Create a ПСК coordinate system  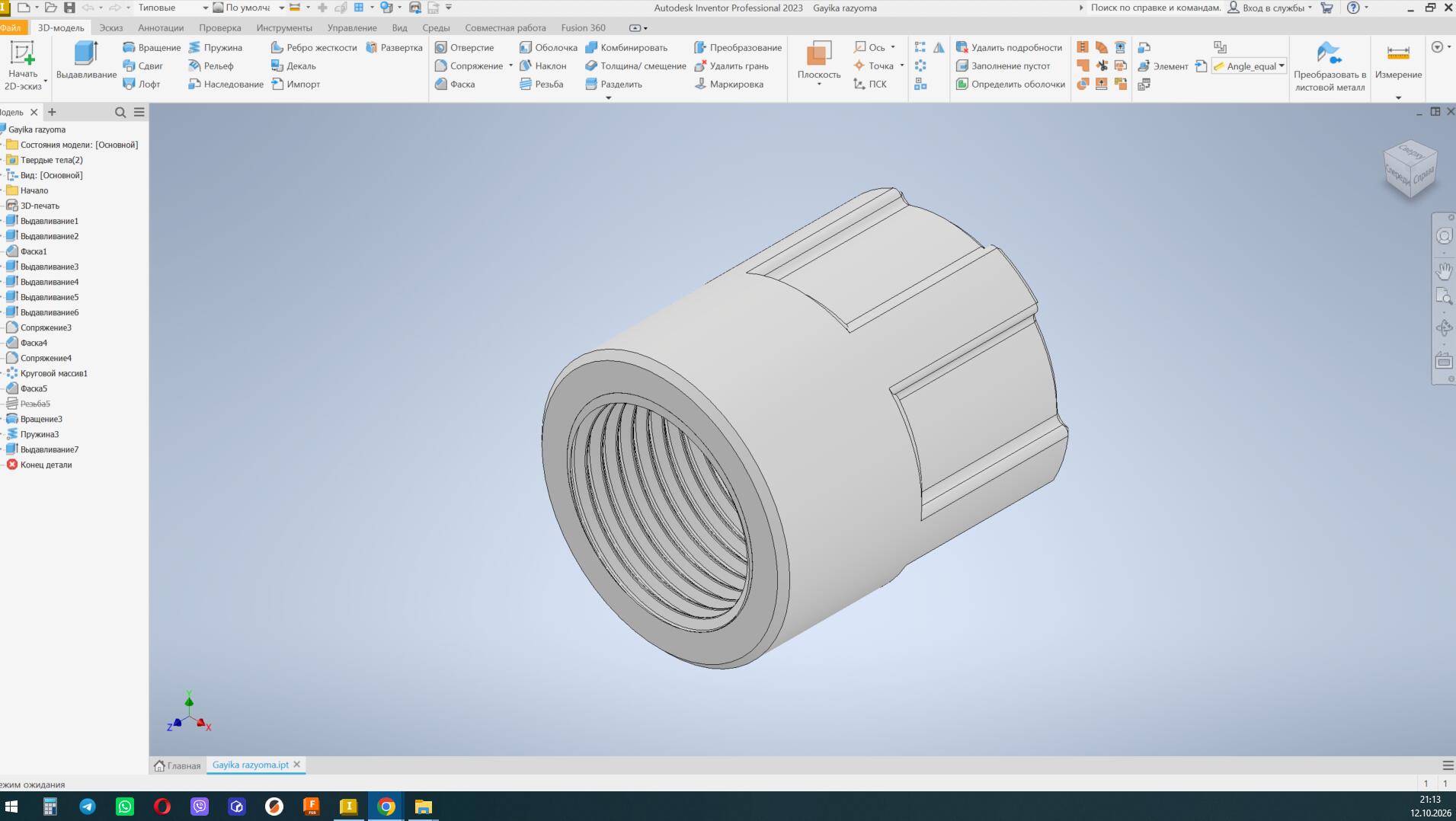[x=870, y=84]
